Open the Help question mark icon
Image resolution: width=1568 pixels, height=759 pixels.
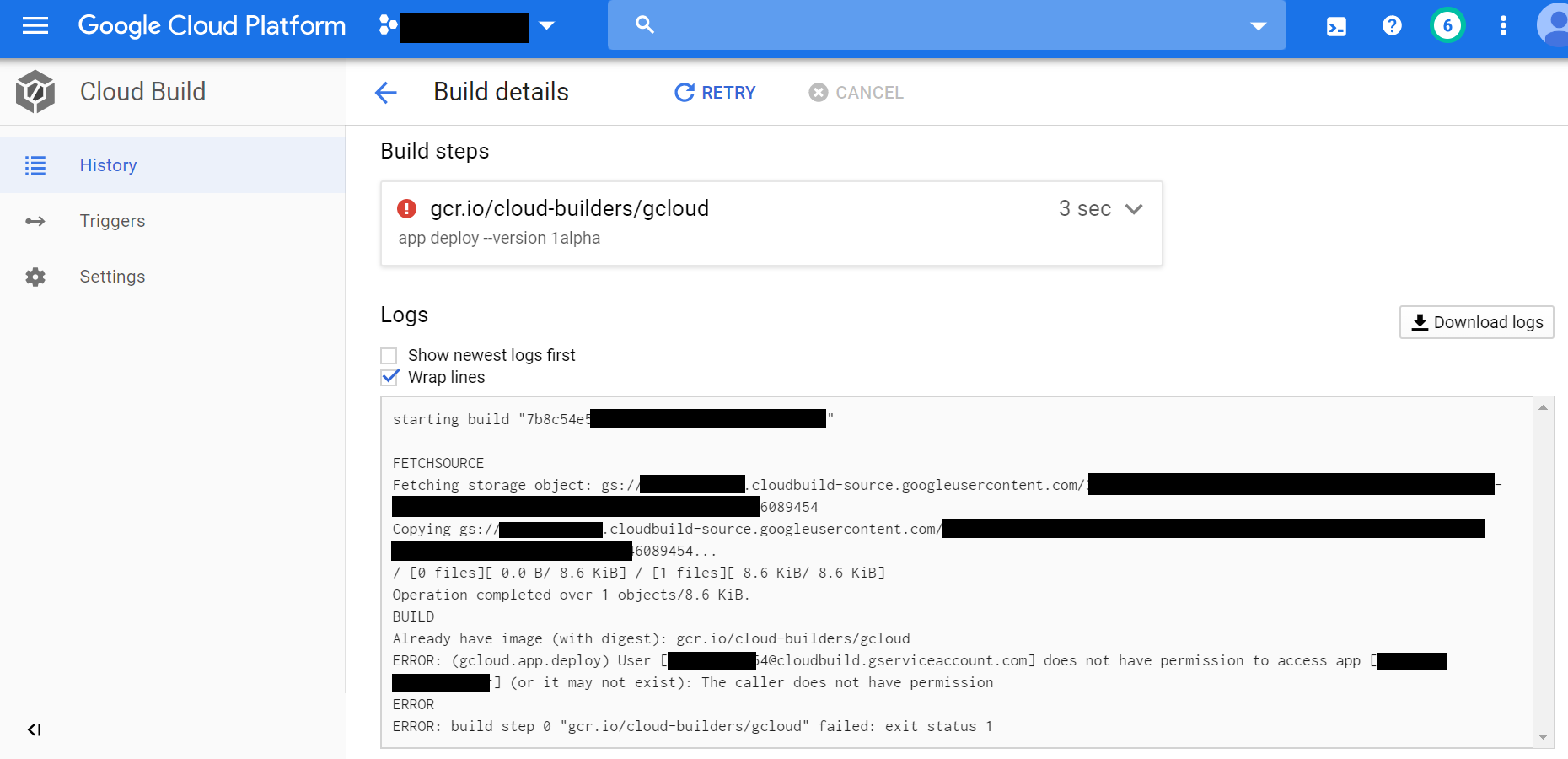tap(1392, 25)
